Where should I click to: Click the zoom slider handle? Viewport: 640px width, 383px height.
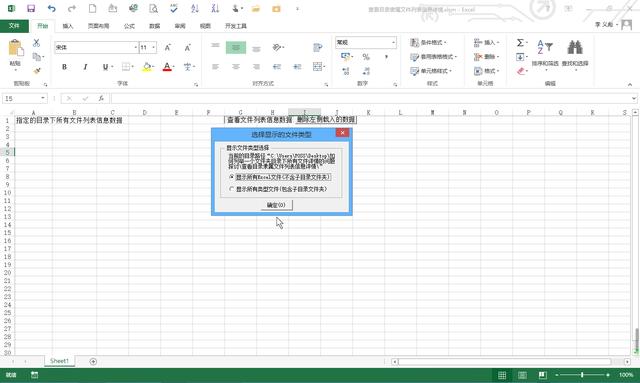tap(582, 375)
